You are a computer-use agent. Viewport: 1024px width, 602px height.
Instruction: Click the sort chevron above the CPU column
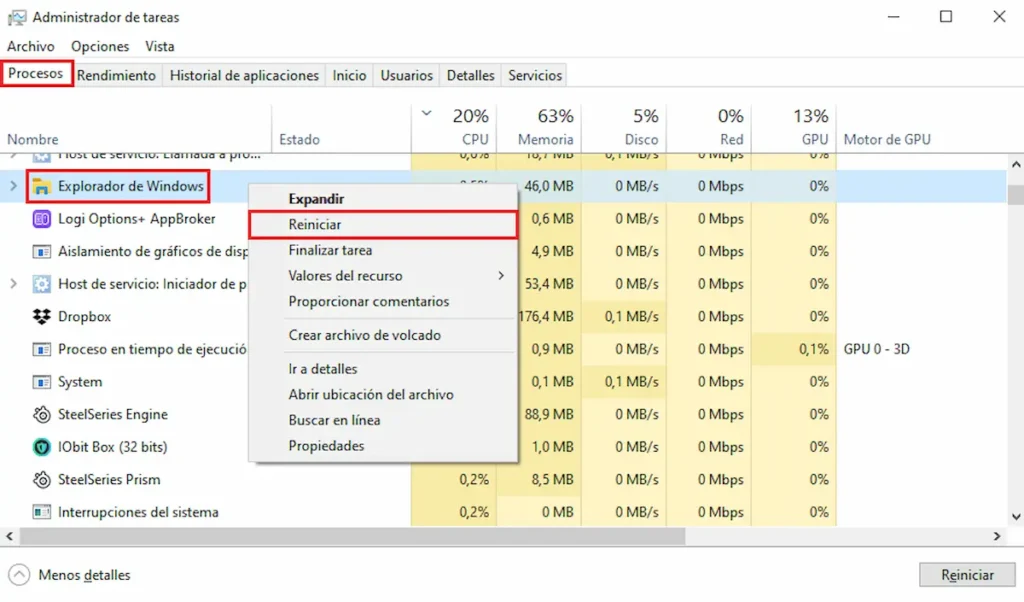[x=426, y=114]
